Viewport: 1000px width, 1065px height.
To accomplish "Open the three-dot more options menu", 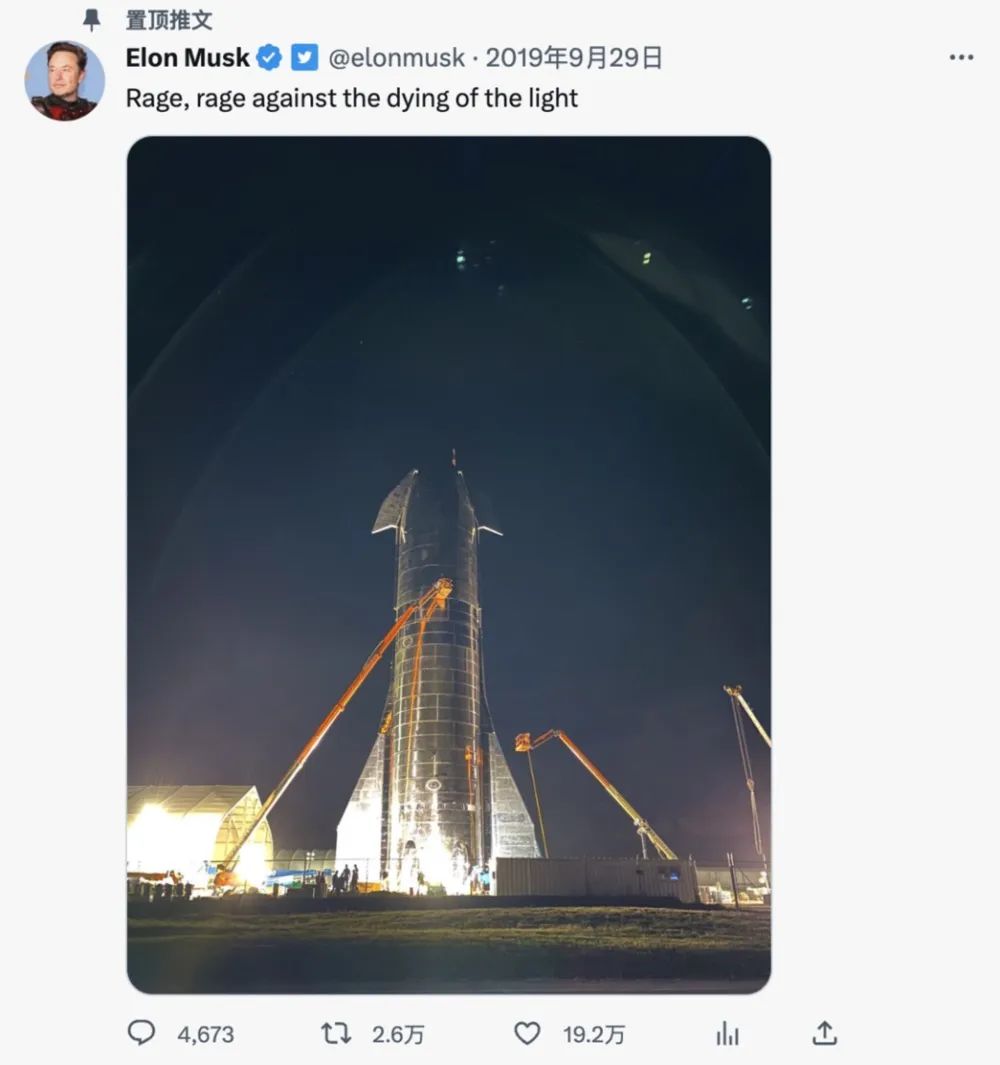I will point(961,58).
